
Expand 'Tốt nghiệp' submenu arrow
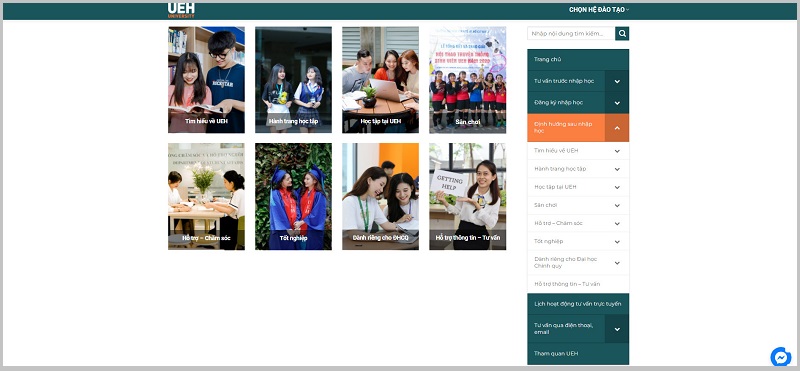[617, 241]
